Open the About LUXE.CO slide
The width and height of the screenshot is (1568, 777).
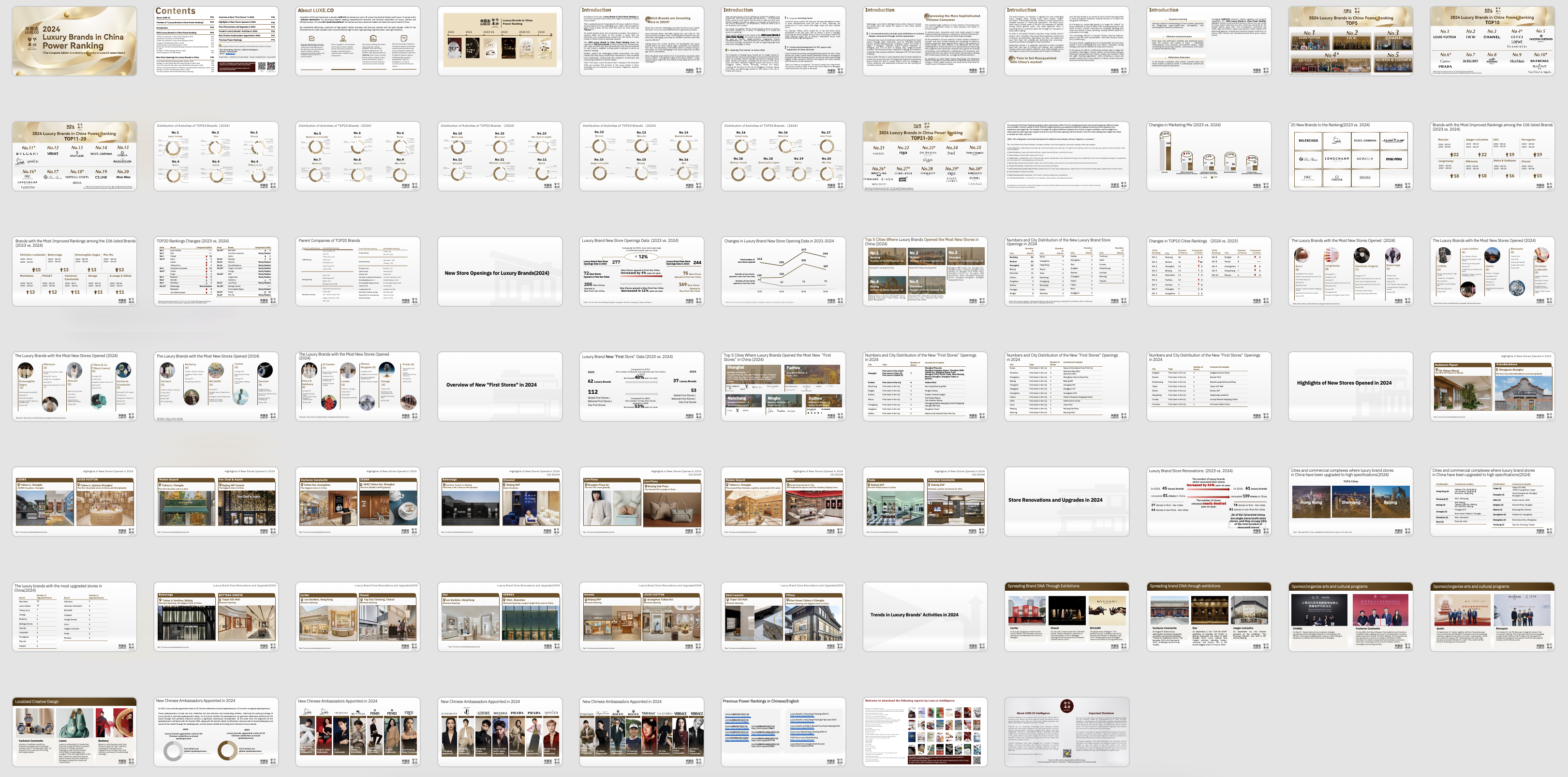pyautogui.click(x=358, y=42)
